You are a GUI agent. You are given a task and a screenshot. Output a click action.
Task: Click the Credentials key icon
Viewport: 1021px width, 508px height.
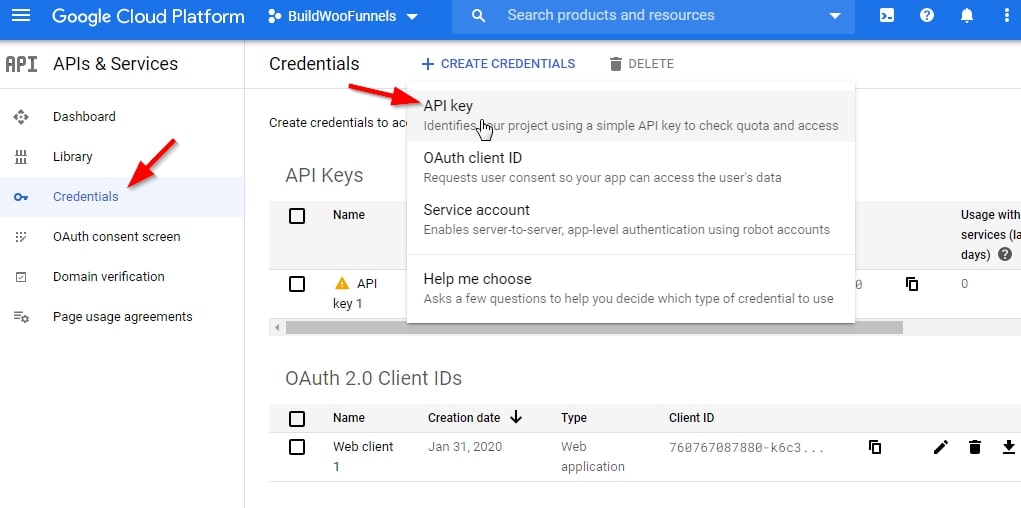point(21,197)
